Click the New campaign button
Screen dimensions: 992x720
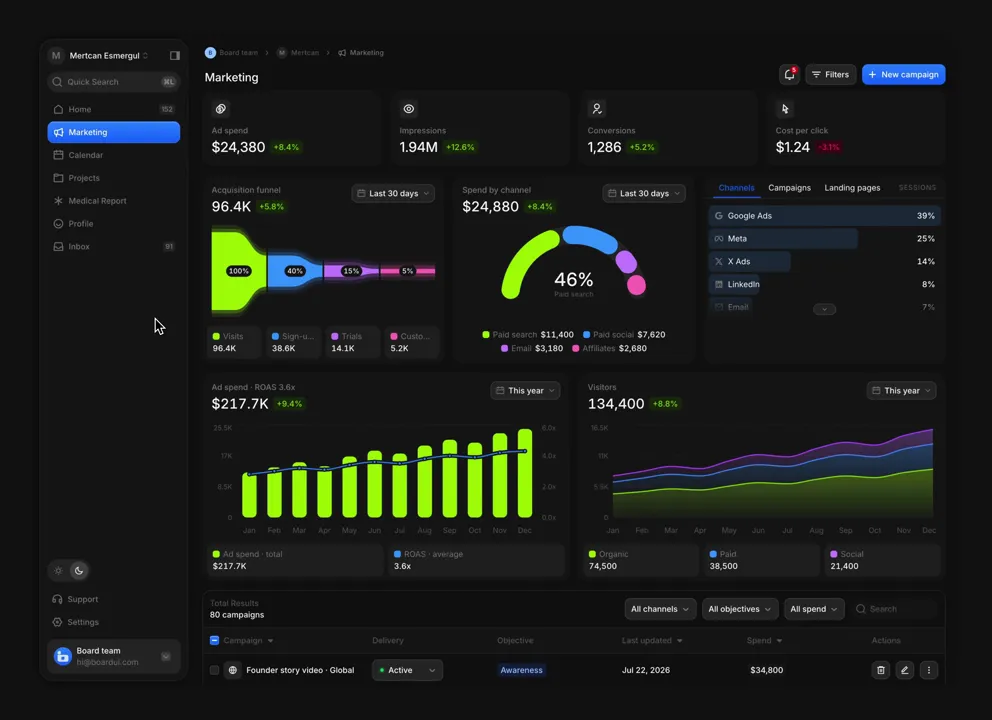tap(903, 75)
